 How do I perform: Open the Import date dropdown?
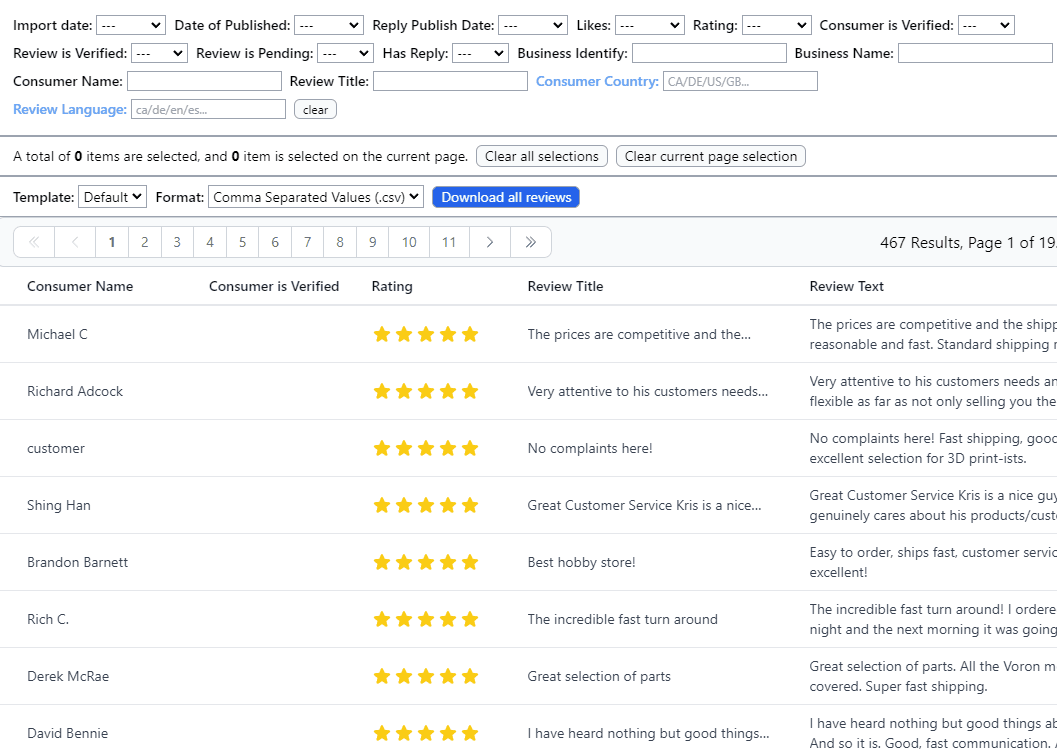coord(130,25)
